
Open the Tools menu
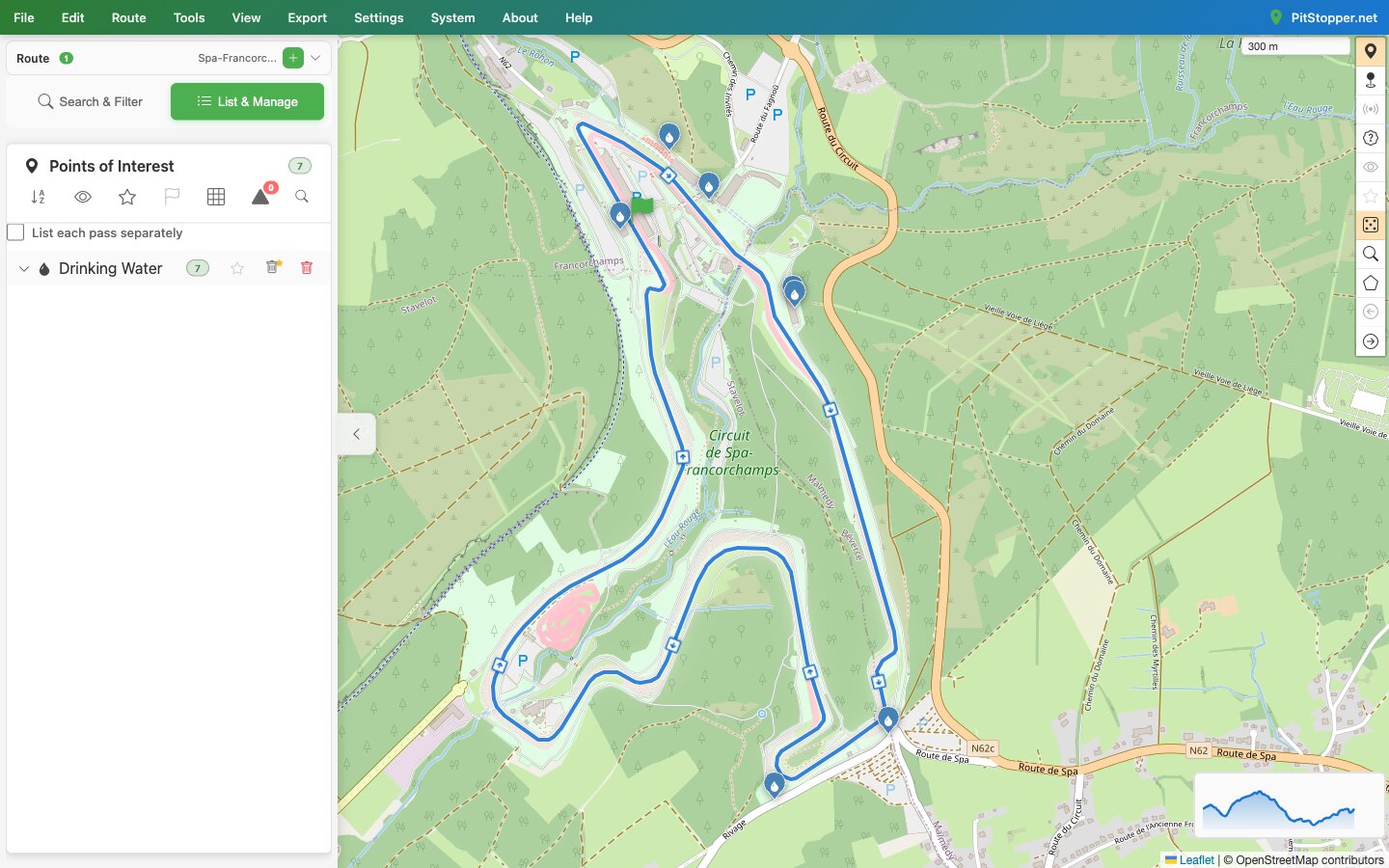coord(189,17)
